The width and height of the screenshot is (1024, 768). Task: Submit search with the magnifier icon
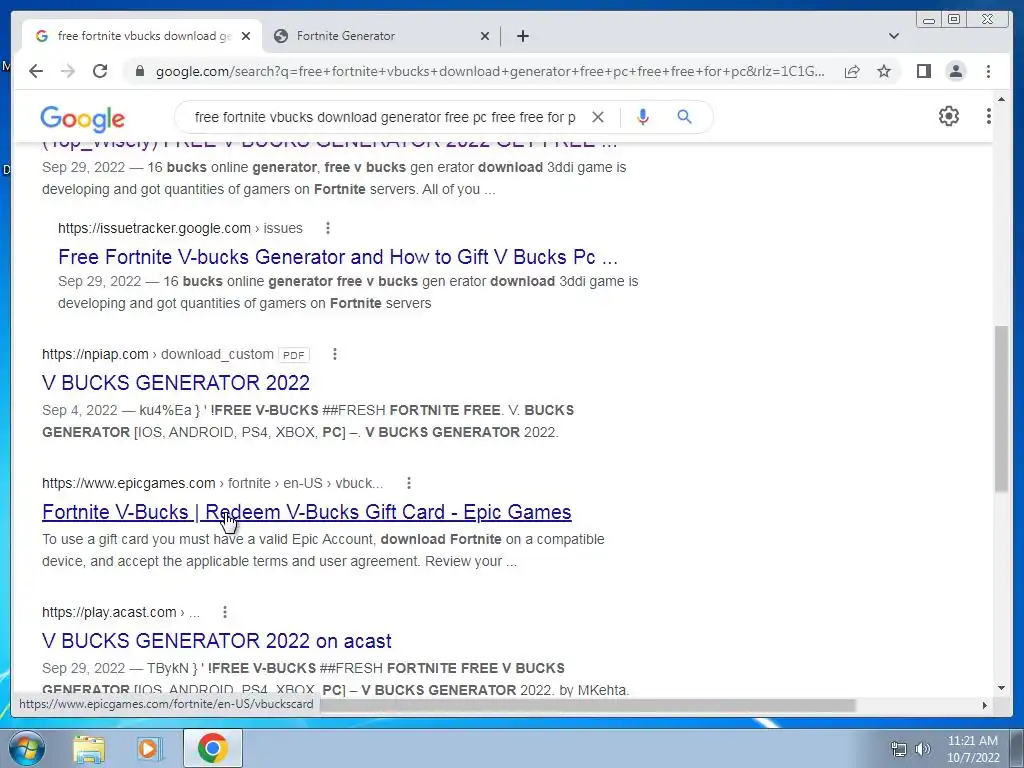(684, 117)
